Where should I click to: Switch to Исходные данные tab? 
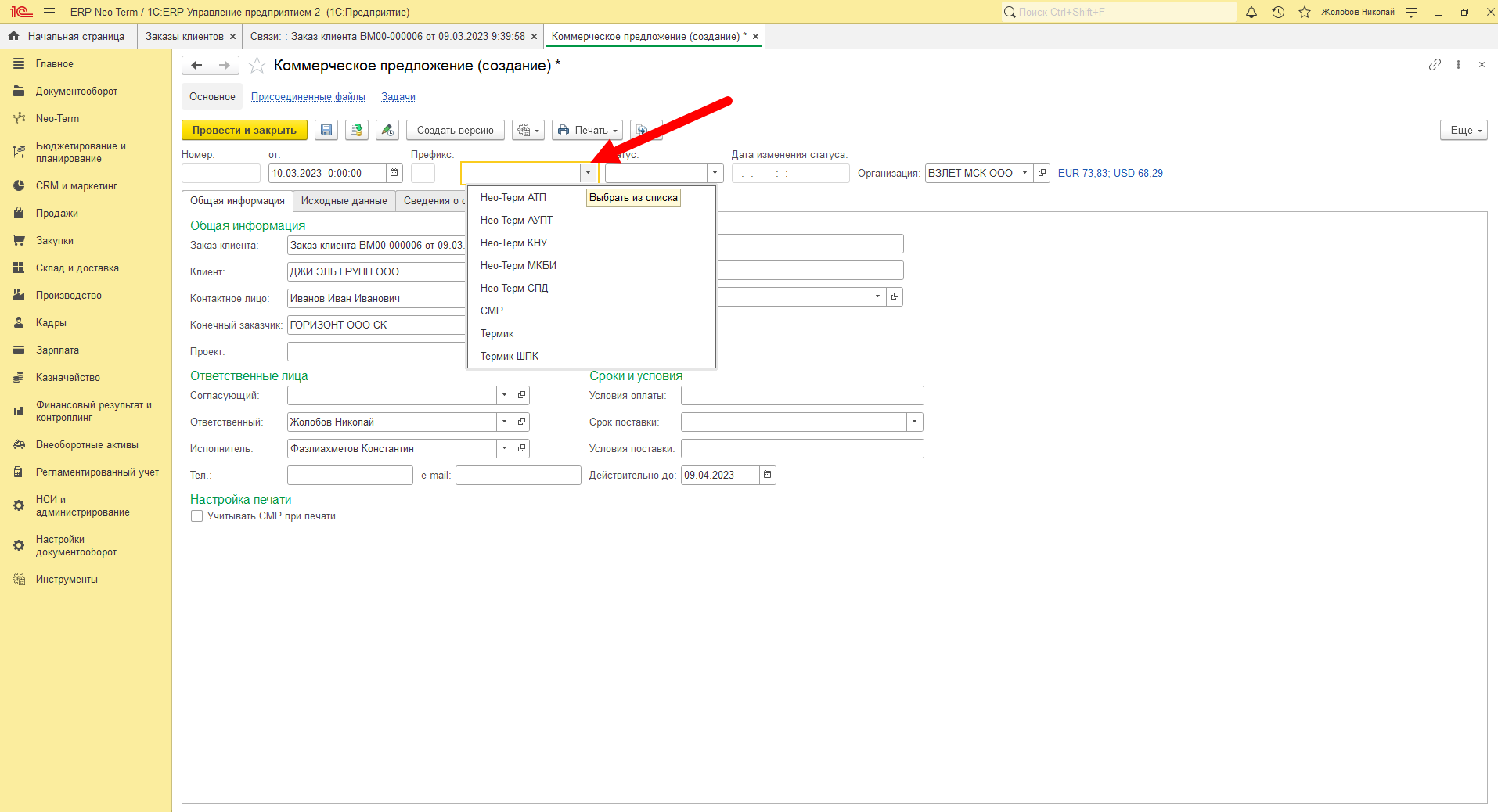pos(344,201)
